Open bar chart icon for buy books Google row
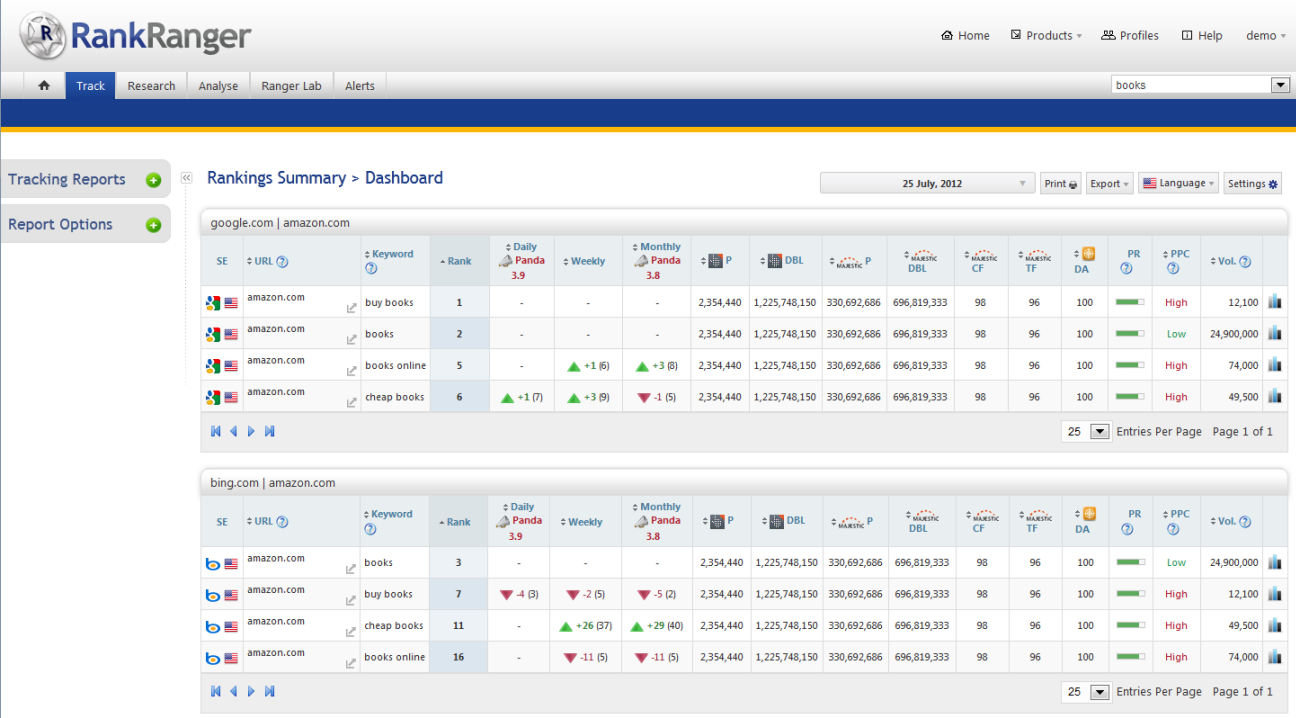1296x718 pixels. 1275,302
